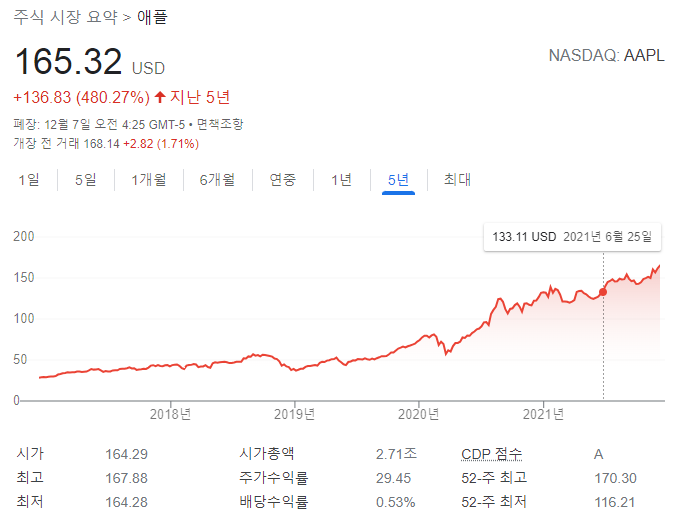Viewport: 693px width, 520px height.
Task: Click the 52-주 최저 value 116.21
Action: tap(615, 502)
